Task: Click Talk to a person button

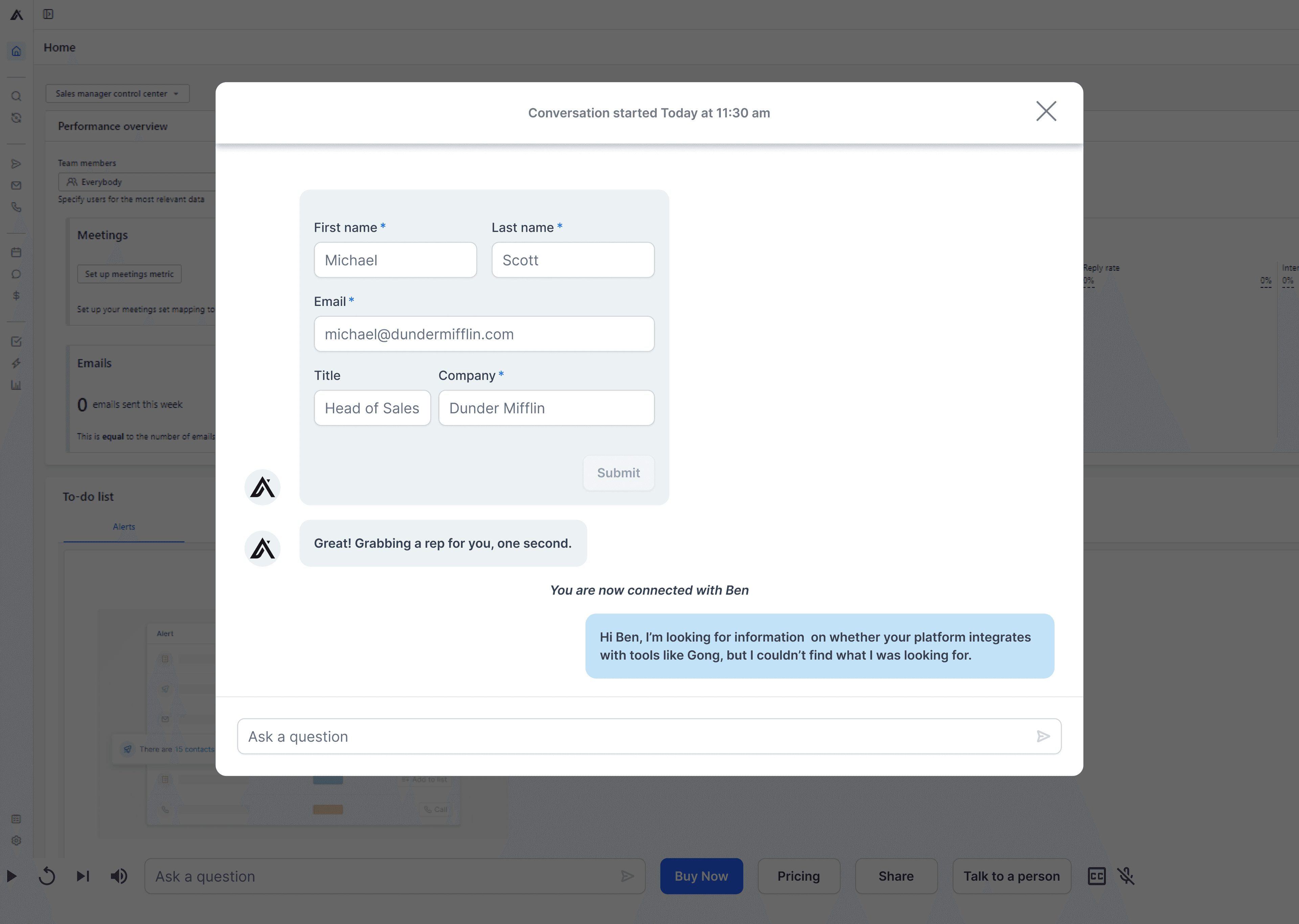Action: click(x=1012, y=876)
